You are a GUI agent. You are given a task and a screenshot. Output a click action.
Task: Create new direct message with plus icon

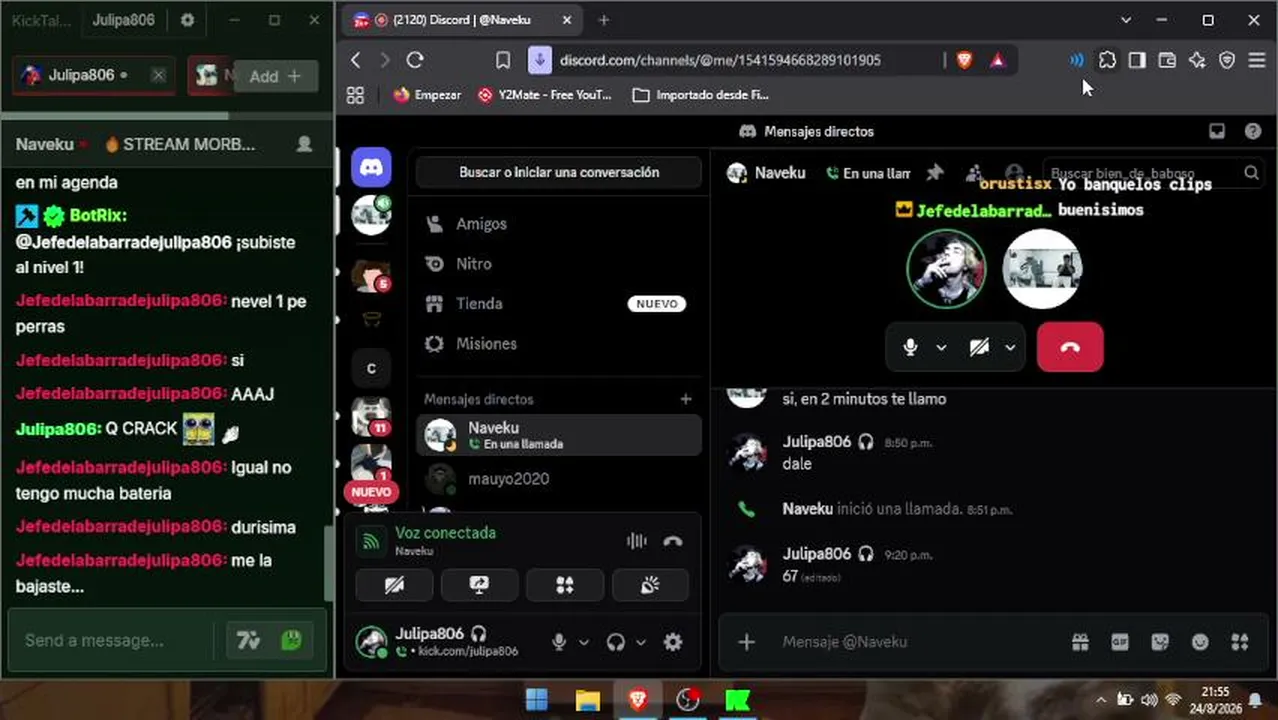[686, 399]
